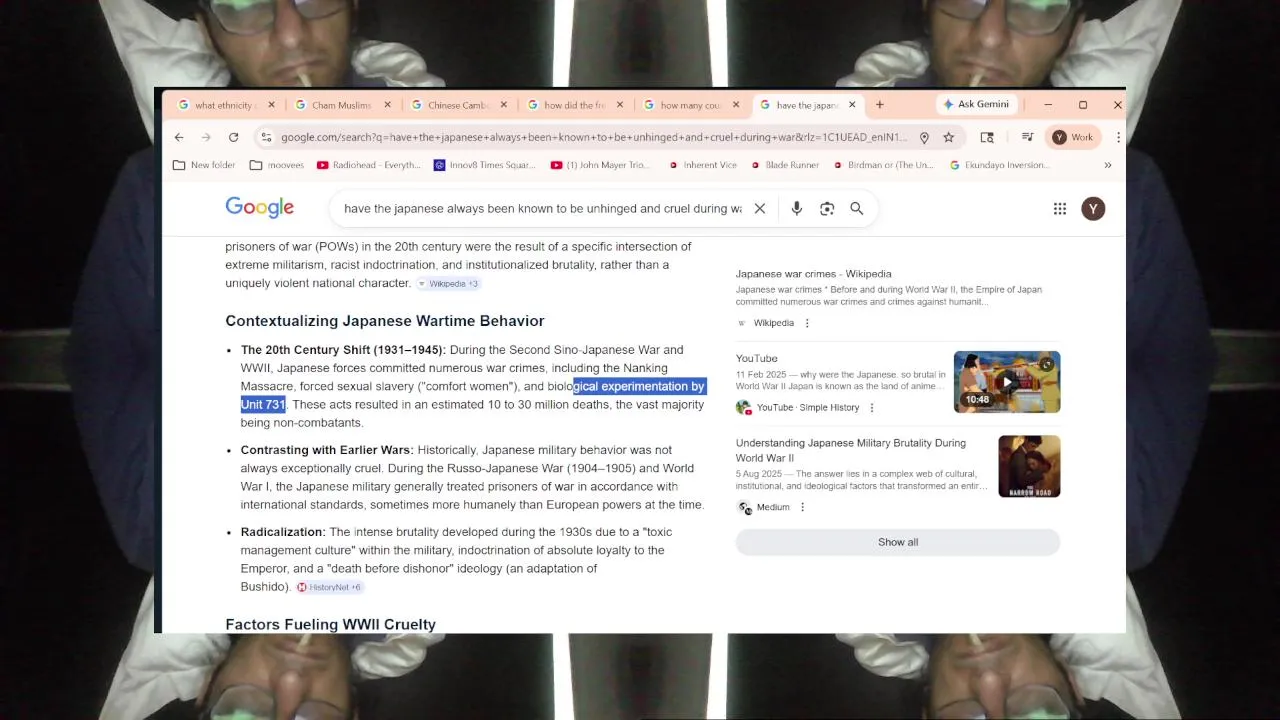Open more options for Medium source
1280x720 pixels.
pyautogui.click(x=802, y=507)
